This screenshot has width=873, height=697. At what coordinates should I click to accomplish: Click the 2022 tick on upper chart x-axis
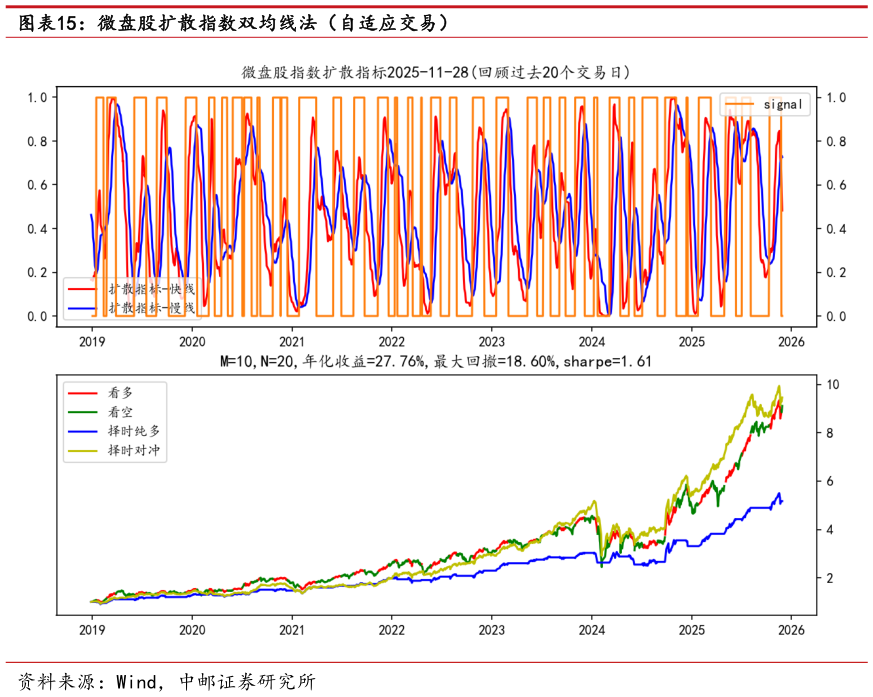[x=391, y=339]
